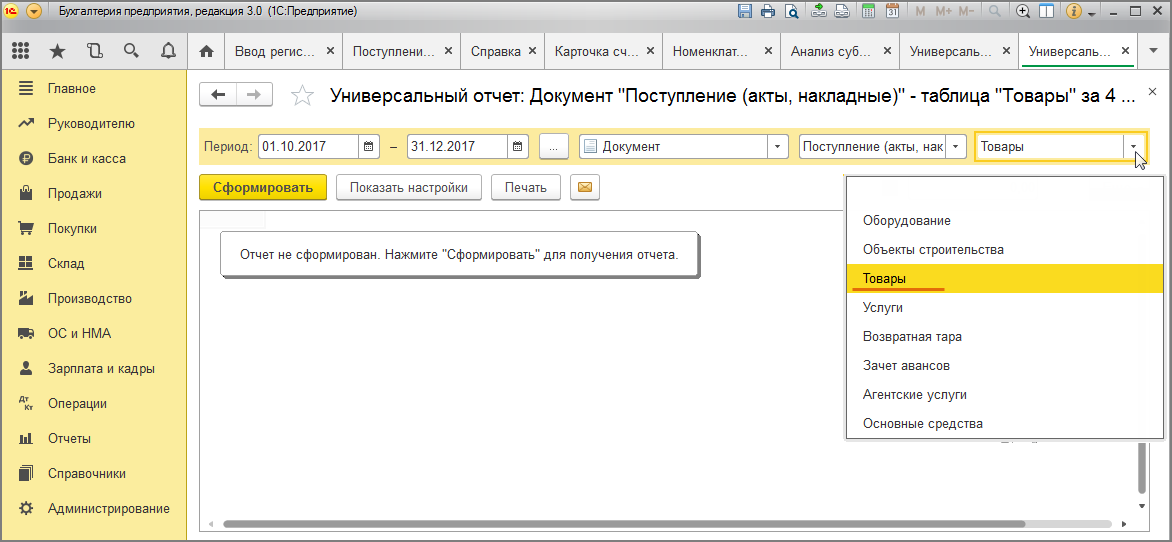Go to the Home page icon
1172x542 pixels.
tap(206, 51)
